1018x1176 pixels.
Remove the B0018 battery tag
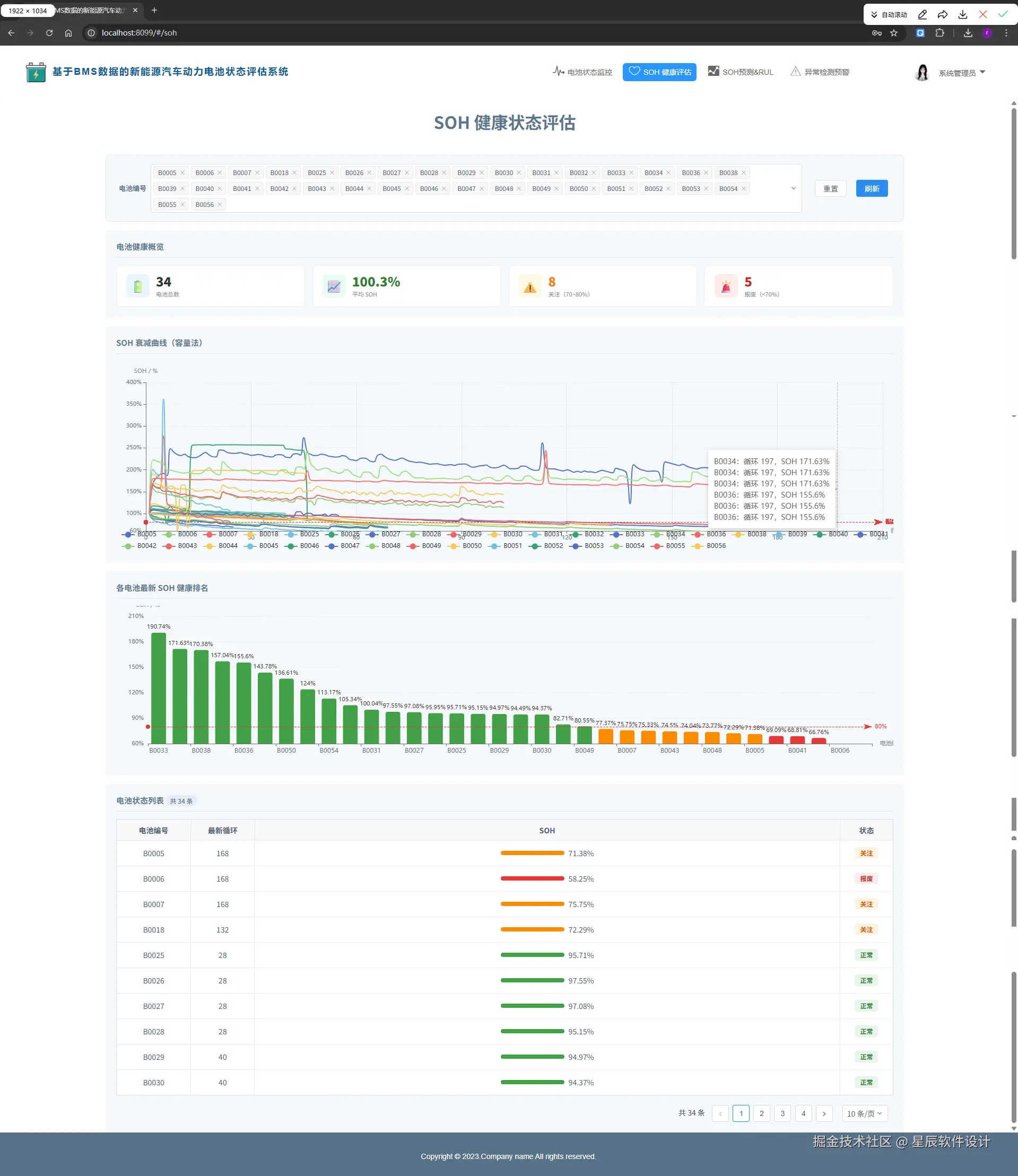294,173
